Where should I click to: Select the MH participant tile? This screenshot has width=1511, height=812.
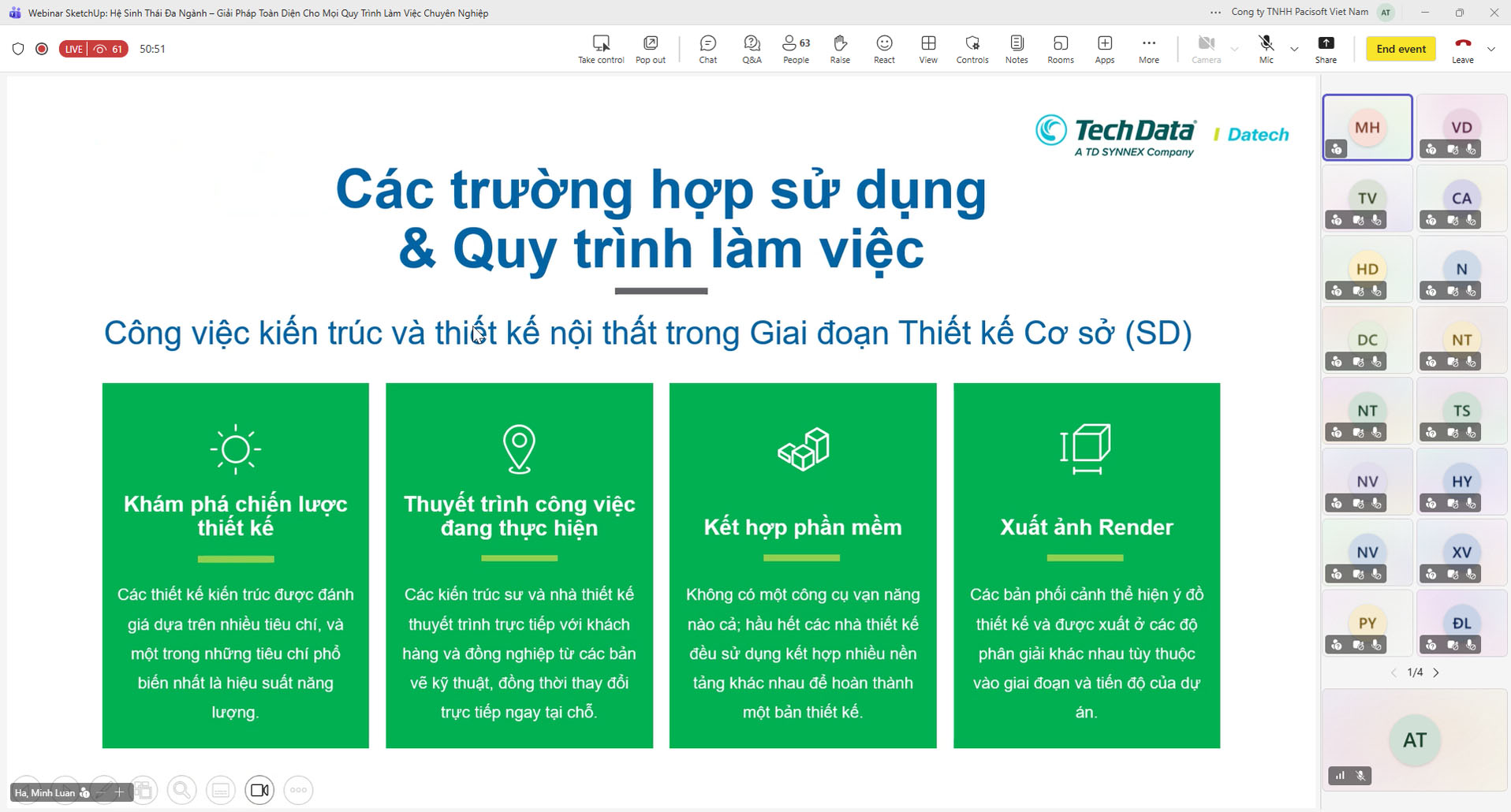click(x=1367, y=128)
